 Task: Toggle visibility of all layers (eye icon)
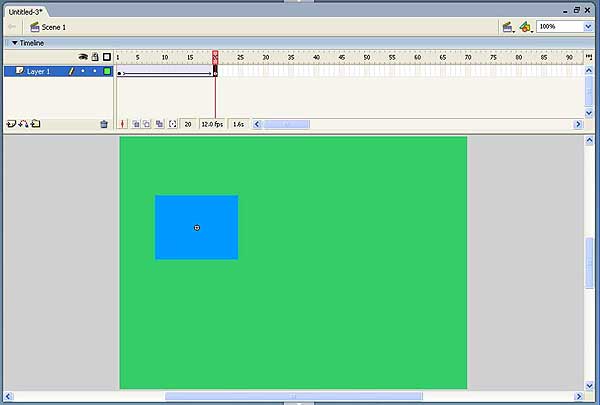click(x=82, y=57)
